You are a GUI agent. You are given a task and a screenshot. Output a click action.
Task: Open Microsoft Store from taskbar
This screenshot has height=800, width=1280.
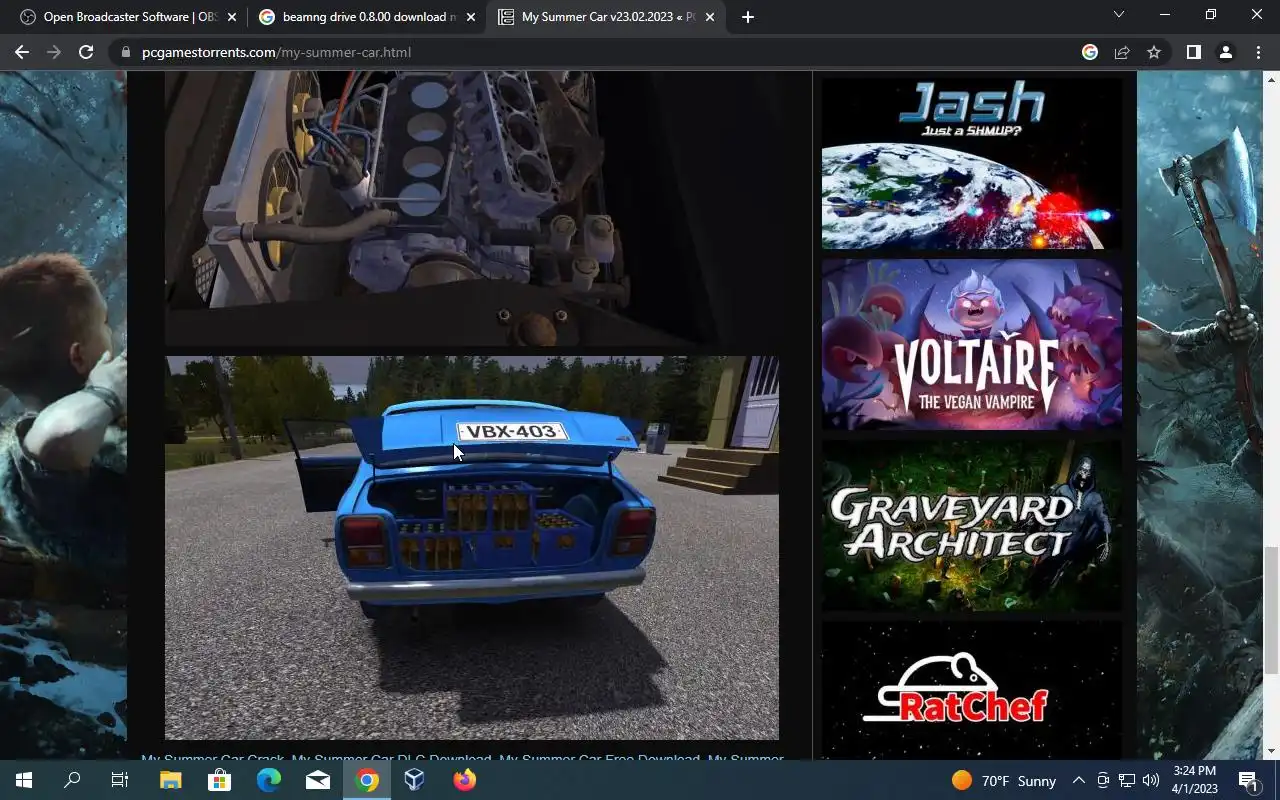point(219,780)
